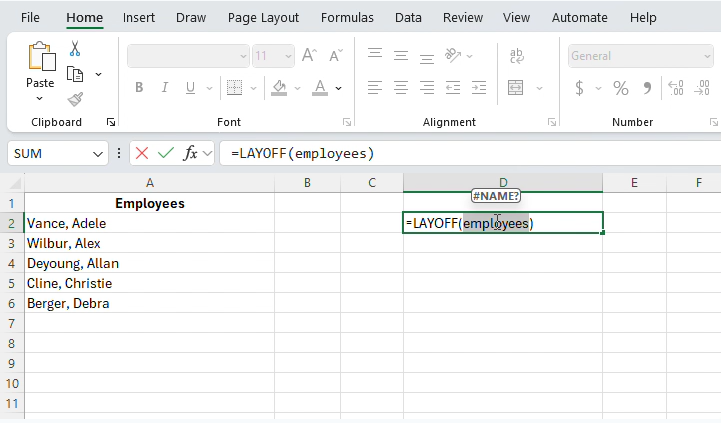The width and height of the screenshot is (721, 423).
Task: Cancel the formula with the red X
Action: click(142, 153)
